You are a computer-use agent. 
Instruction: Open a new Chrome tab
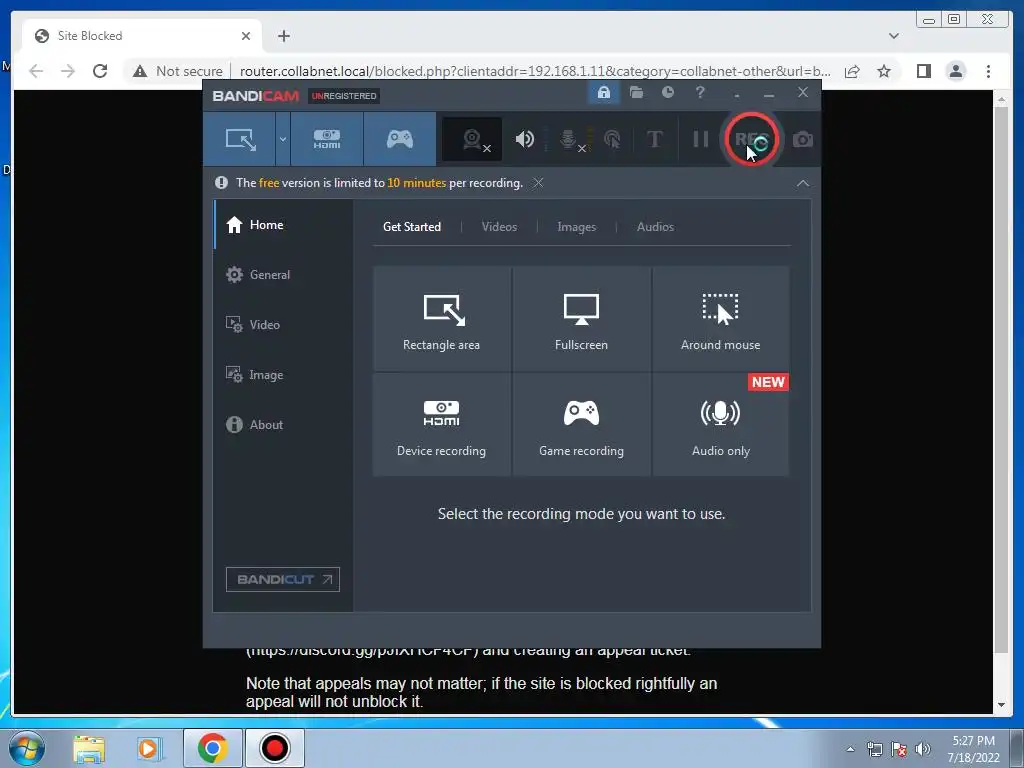click(283, 36)
